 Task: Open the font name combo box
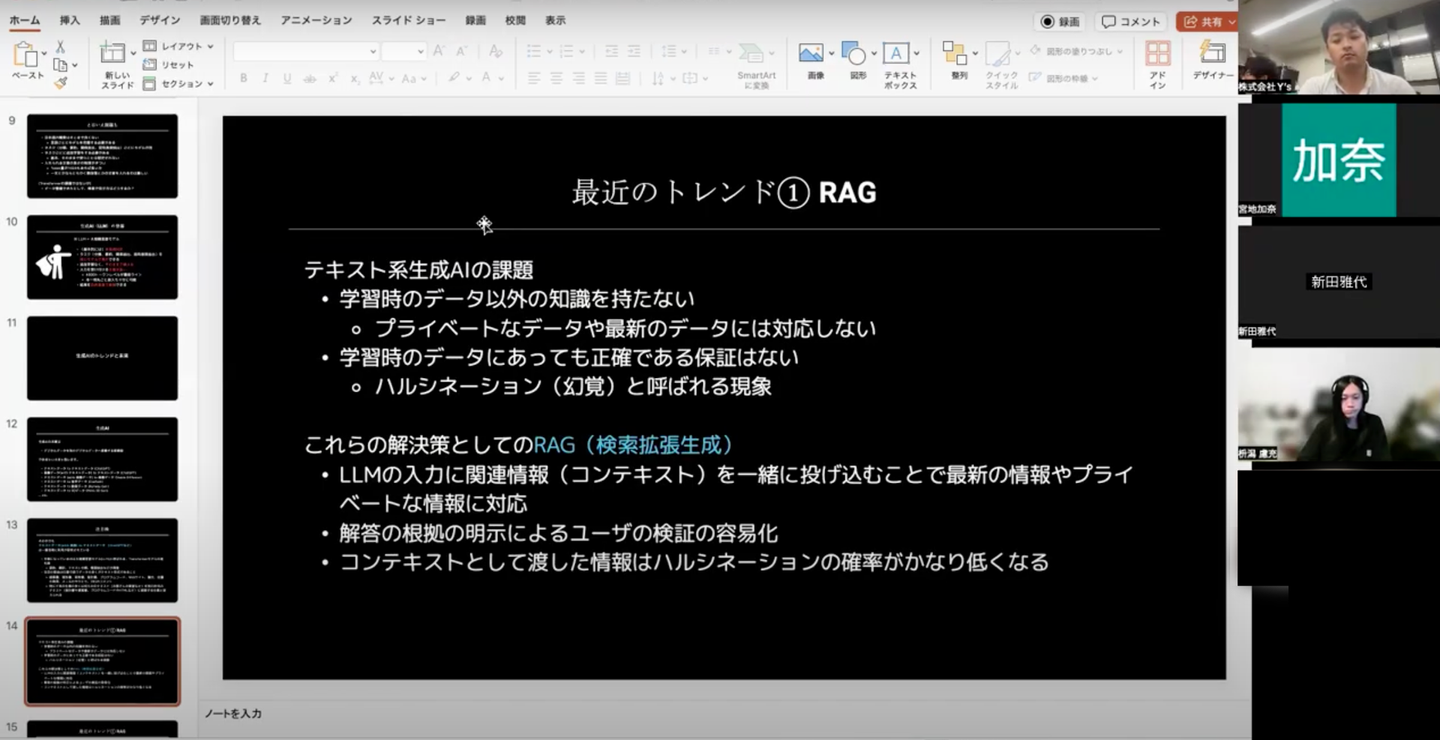306,51
